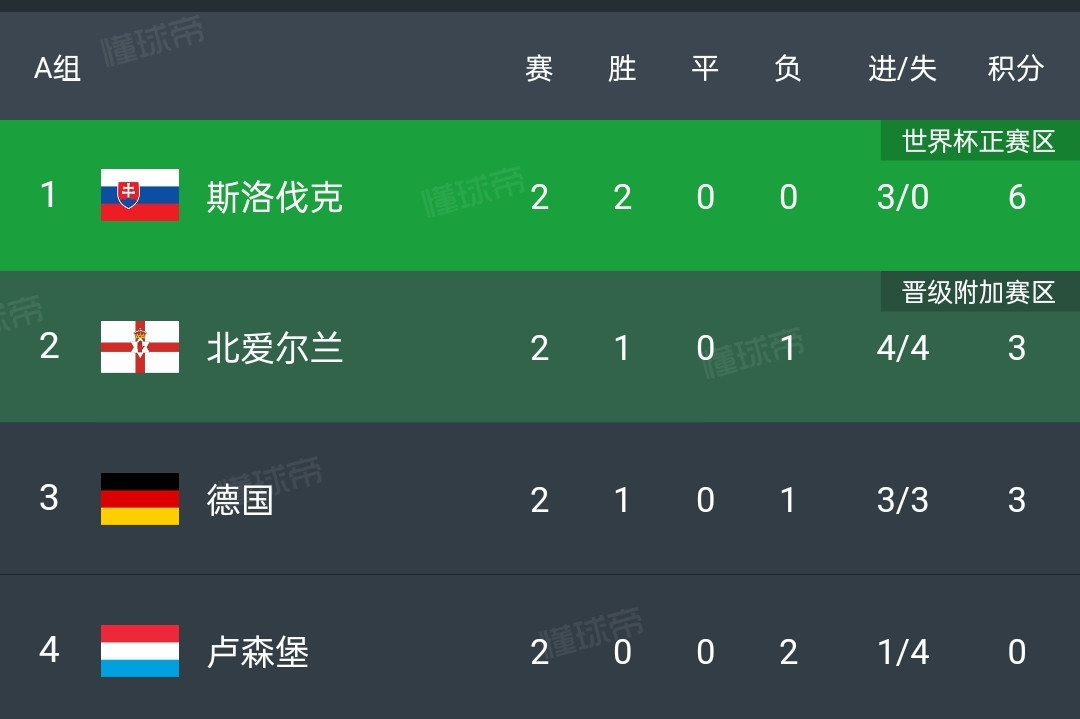The image size is (1080, 719).
Task: Tap the 胜 column header
Action: [x=622, y=68]
